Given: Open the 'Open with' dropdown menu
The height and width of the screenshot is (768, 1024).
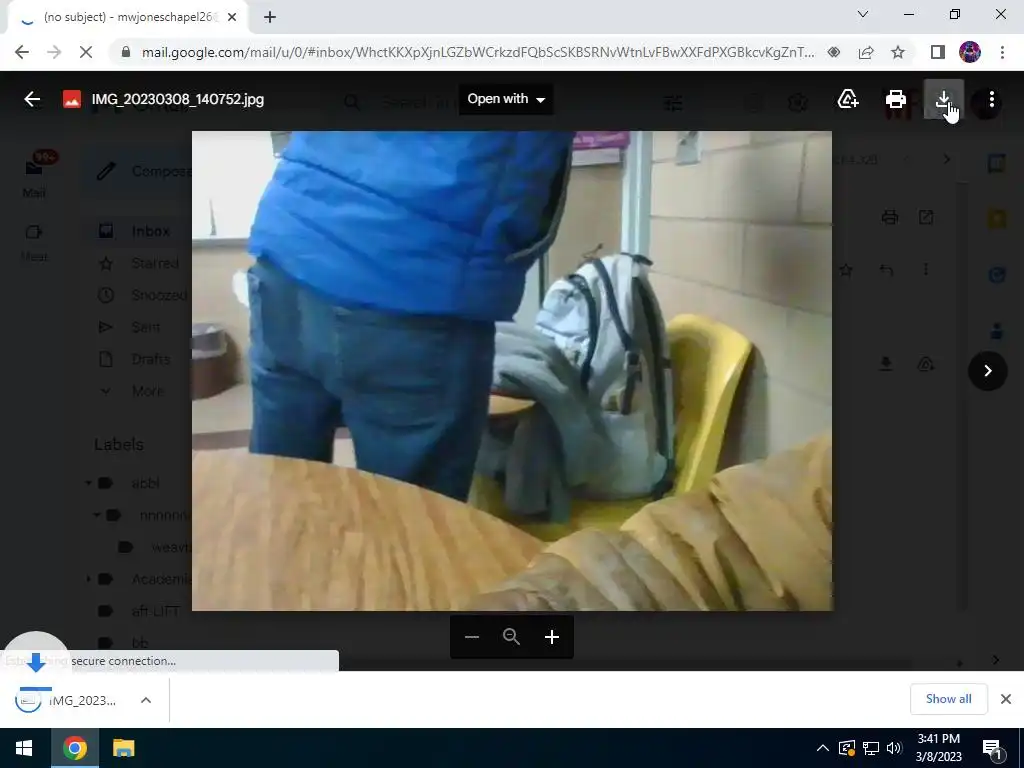Looking at the screenshot, I should (x=505, y=99).
